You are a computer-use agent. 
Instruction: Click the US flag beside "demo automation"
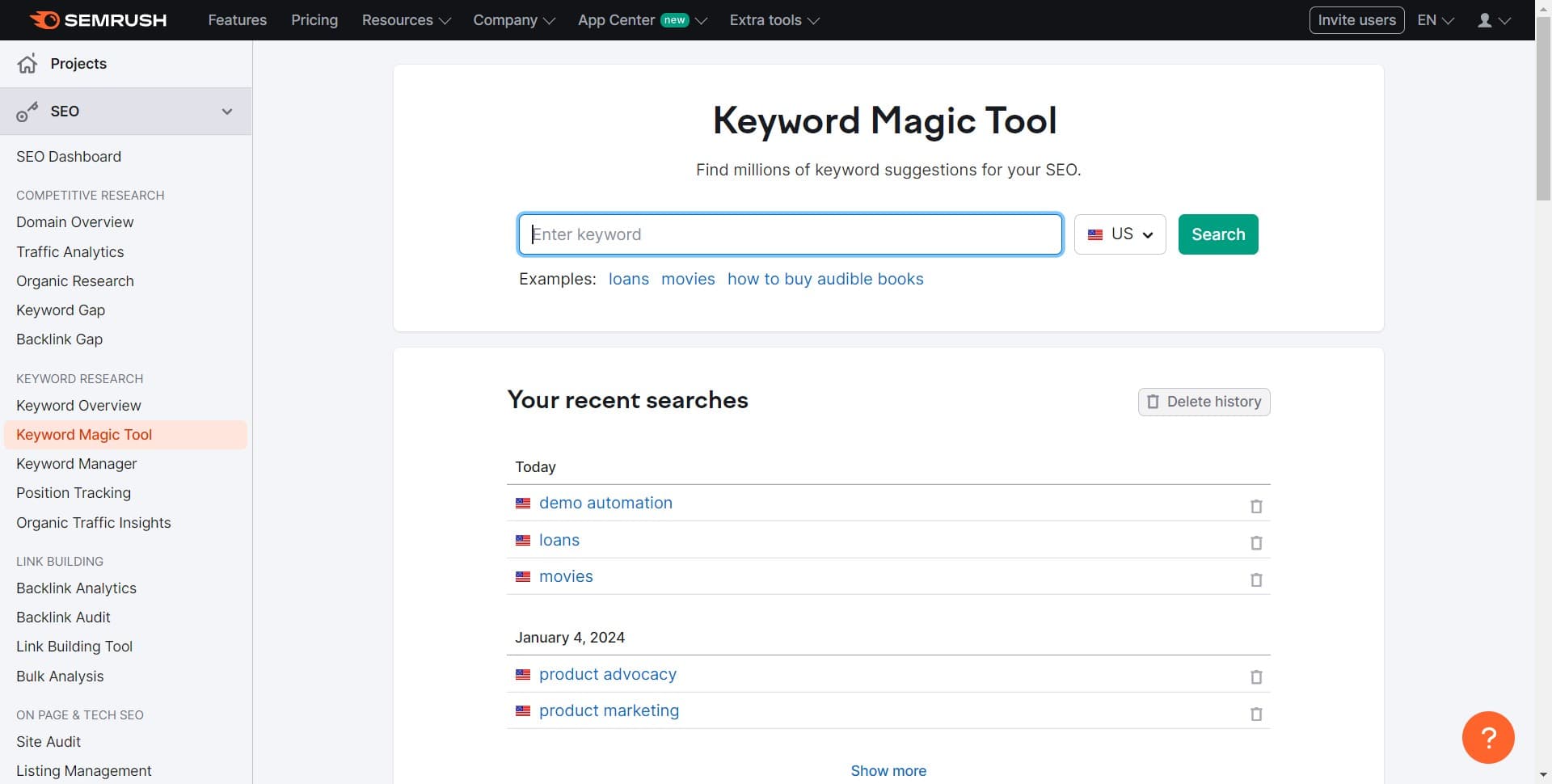(x=523, y=503)
